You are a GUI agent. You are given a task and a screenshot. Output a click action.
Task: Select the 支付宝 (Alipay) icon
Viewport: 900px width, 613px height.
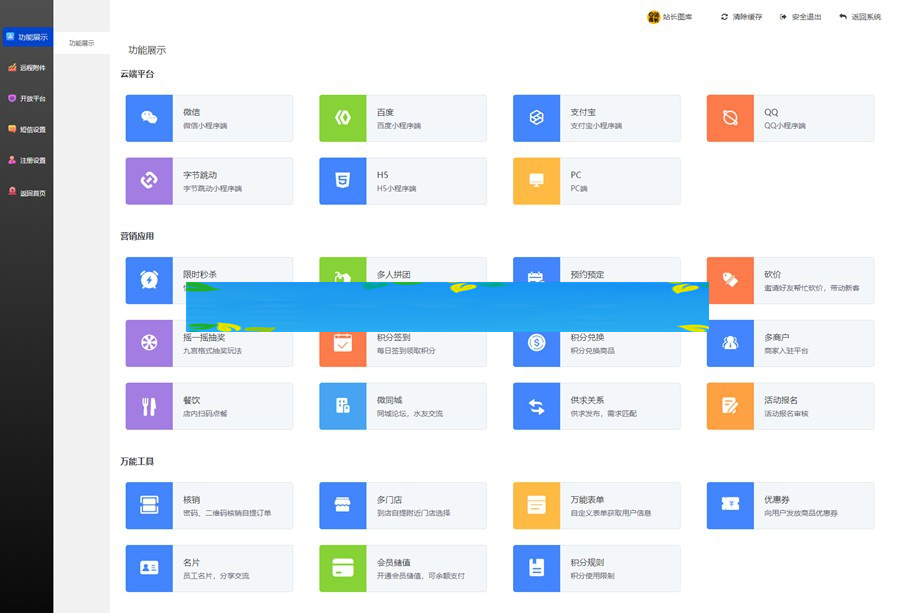click(536, 118)
